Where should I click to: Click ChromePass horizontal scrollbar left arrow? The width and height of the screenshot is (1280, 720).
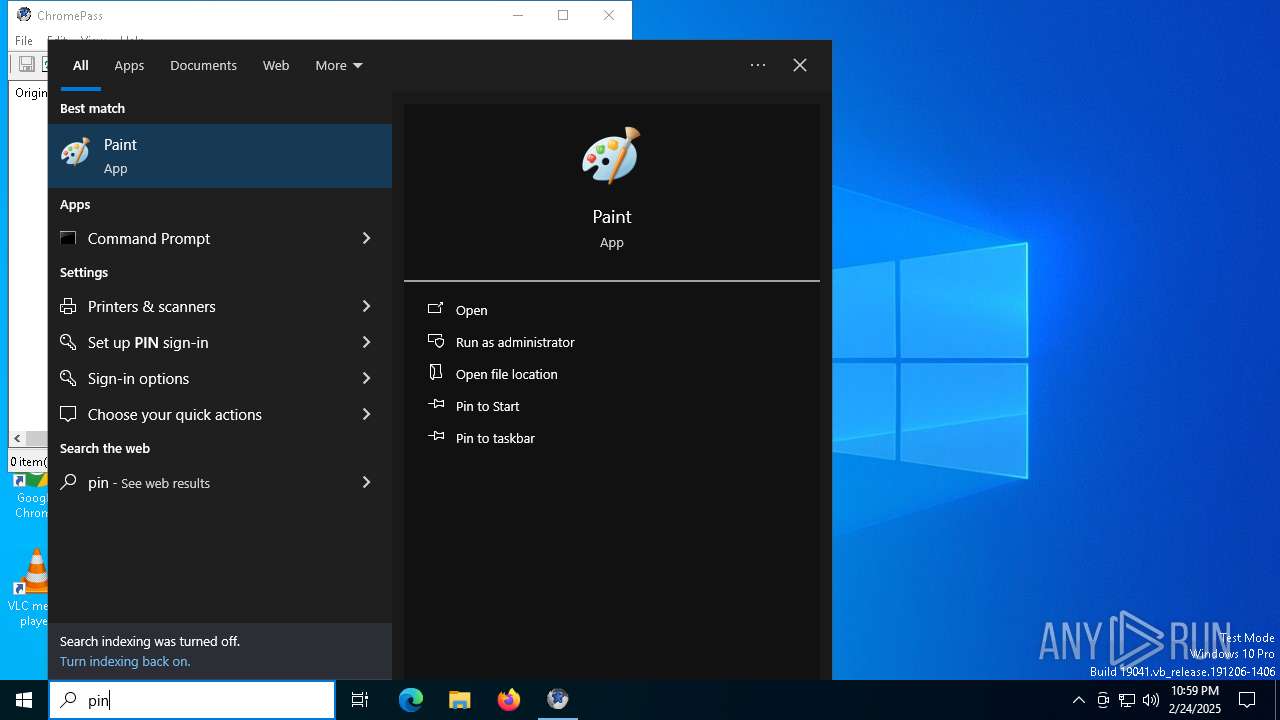17,439
